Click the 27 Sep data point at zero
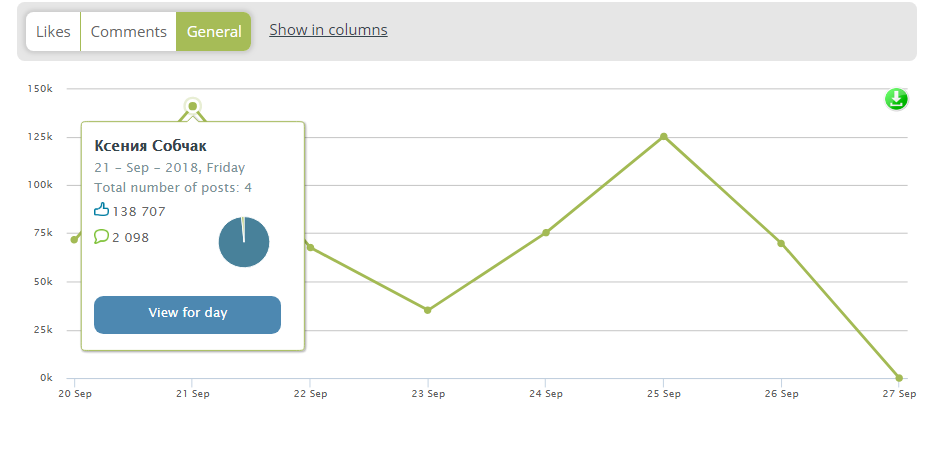Image resolution: width=933 pixels, height=449 pixels. 899,378
